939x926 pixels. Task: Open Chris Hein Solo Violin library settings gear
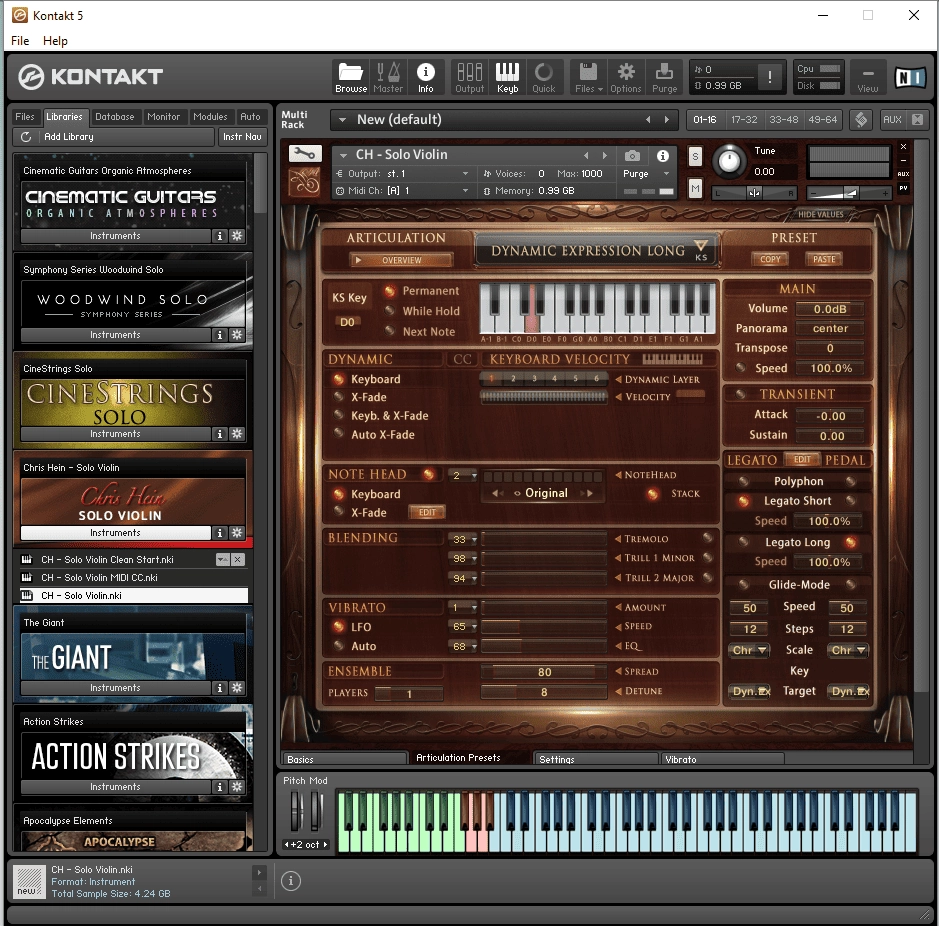pos(237,532)
